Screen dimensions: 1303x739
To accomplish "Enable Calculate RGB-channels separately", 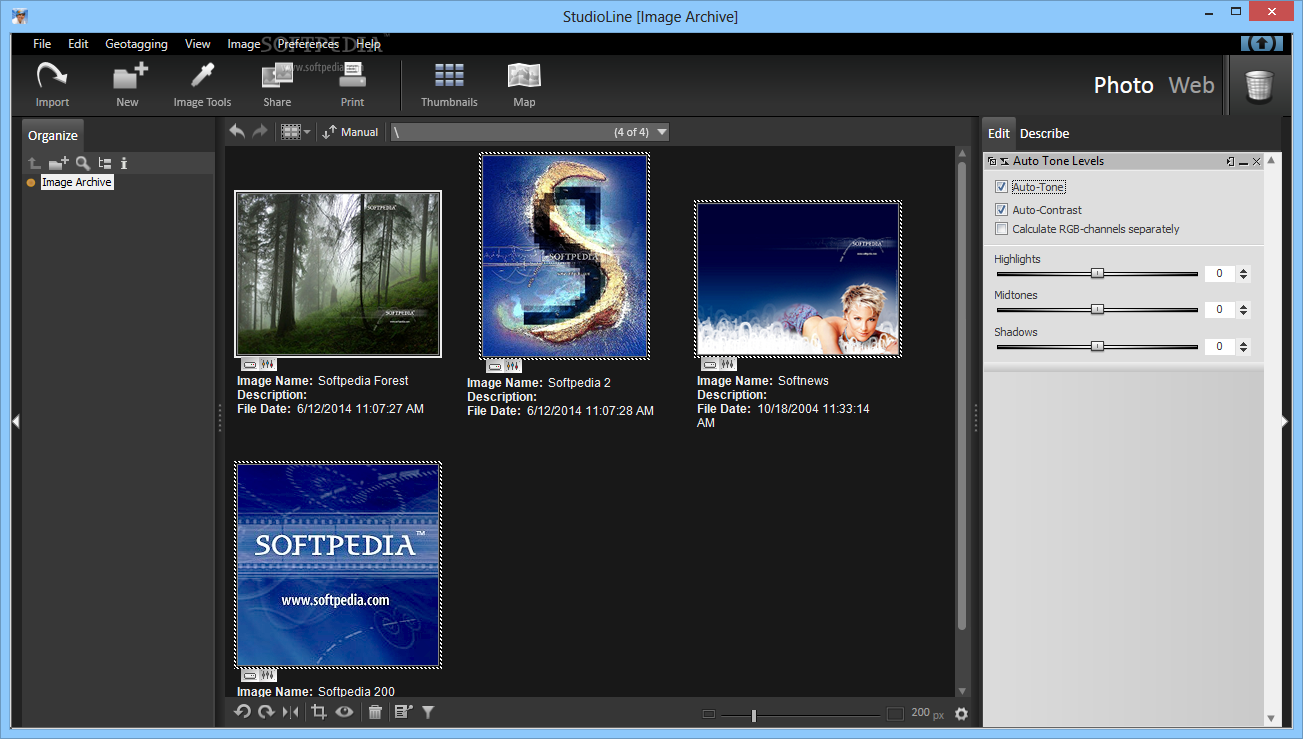I will (1001, 229).
